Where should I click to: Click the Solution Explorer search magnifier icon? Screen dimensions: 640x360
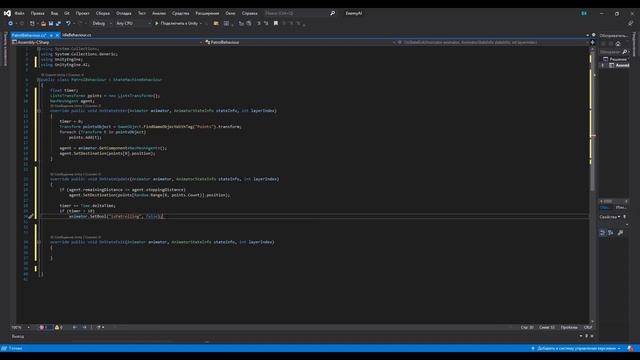[x=624, y=52]
